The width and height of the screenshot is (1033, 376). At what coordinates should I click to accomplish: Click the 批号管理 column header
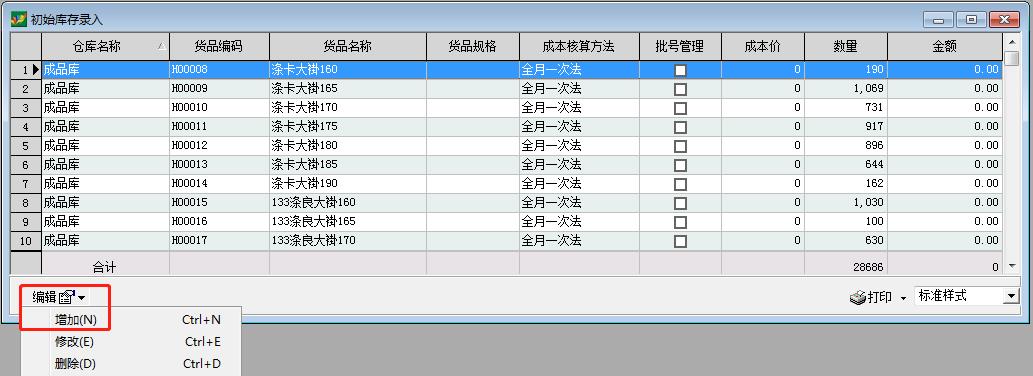click(680, 47)
